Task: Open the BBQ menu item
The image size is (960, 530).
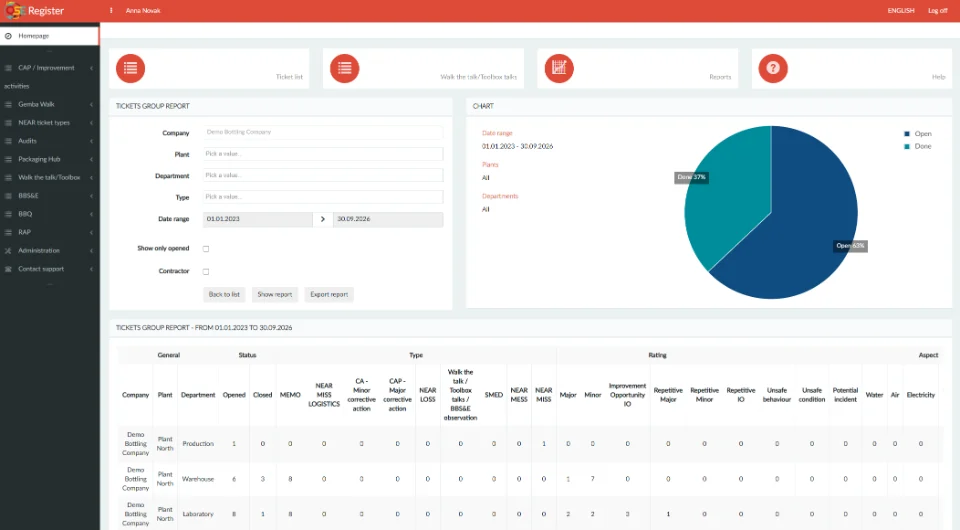Action: pos(49,214)
